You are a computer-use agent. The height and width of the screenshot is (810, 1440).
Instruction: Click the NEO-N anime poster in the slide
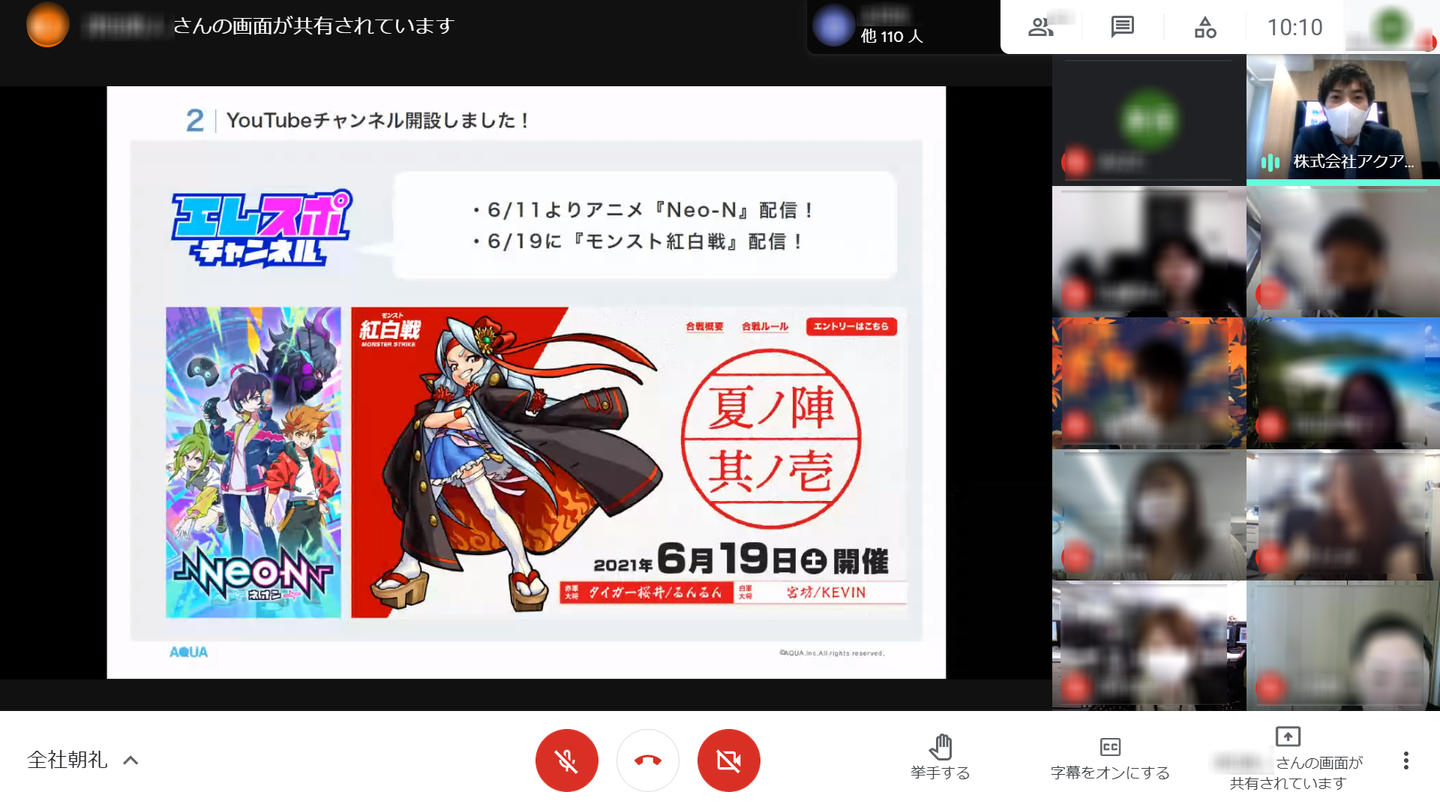pos(253,462)
